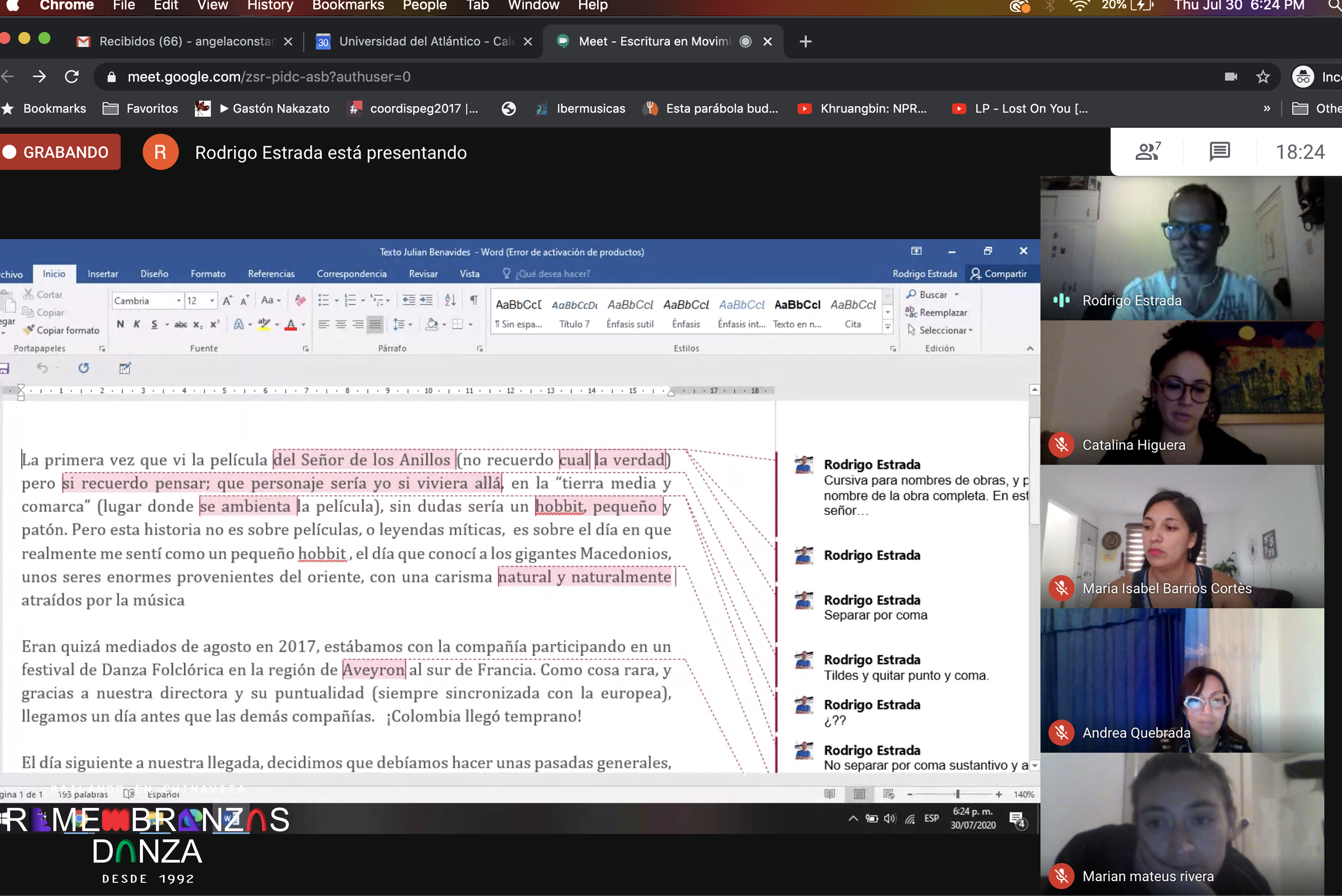Open the Sort (A-Z) tool
Screen dimensions: 1342x896
tap(450, 299)
